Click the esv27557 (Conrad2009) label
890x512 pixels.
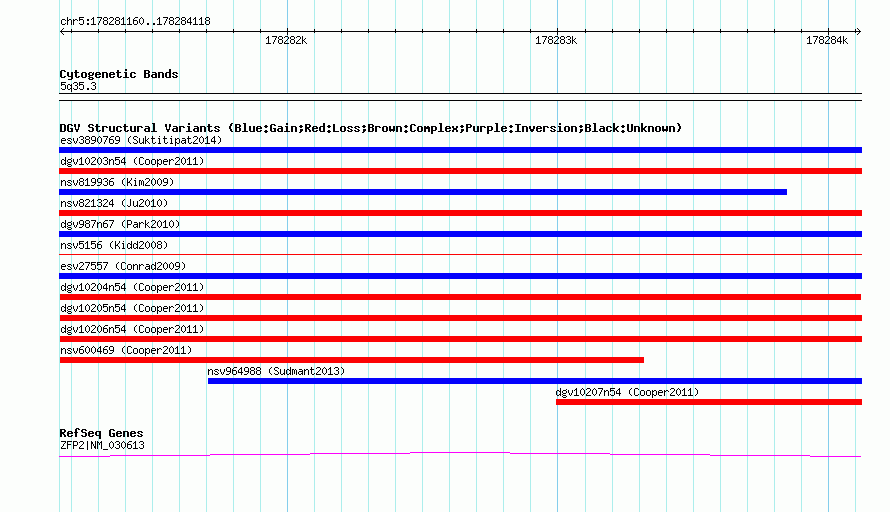click(x=123, y=266)
